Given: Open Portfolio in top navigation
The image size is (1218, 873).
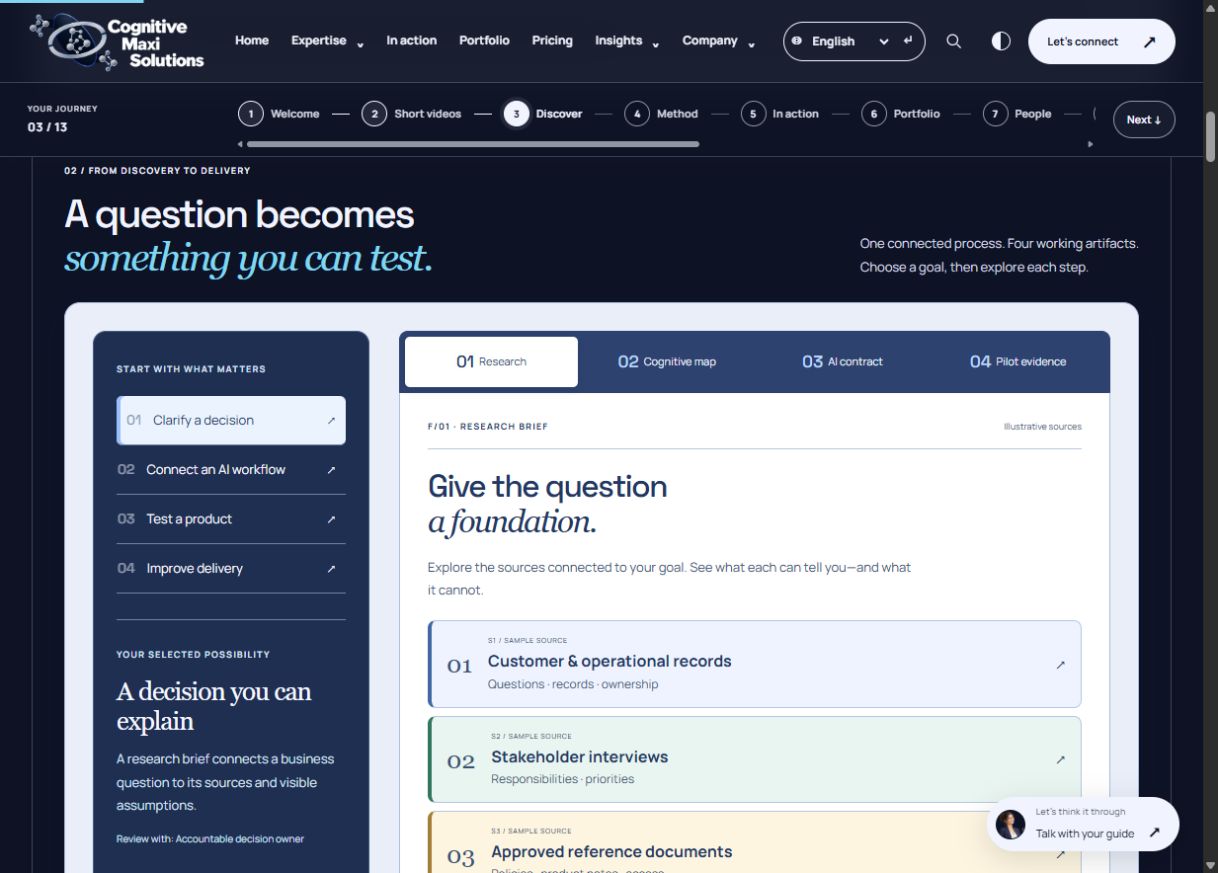Looking at the screenshot, I should [484, 41].
